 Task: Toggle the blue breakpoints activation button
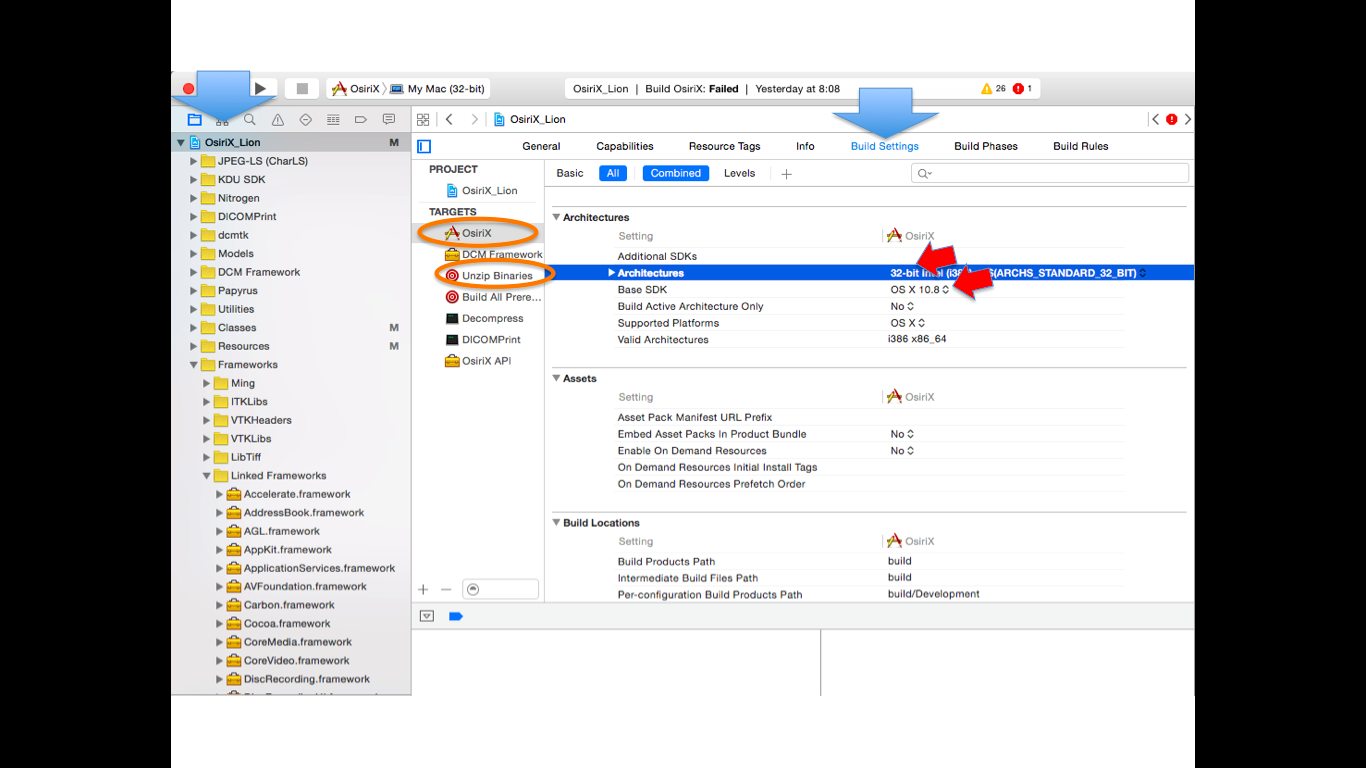(x=455, y=616)
